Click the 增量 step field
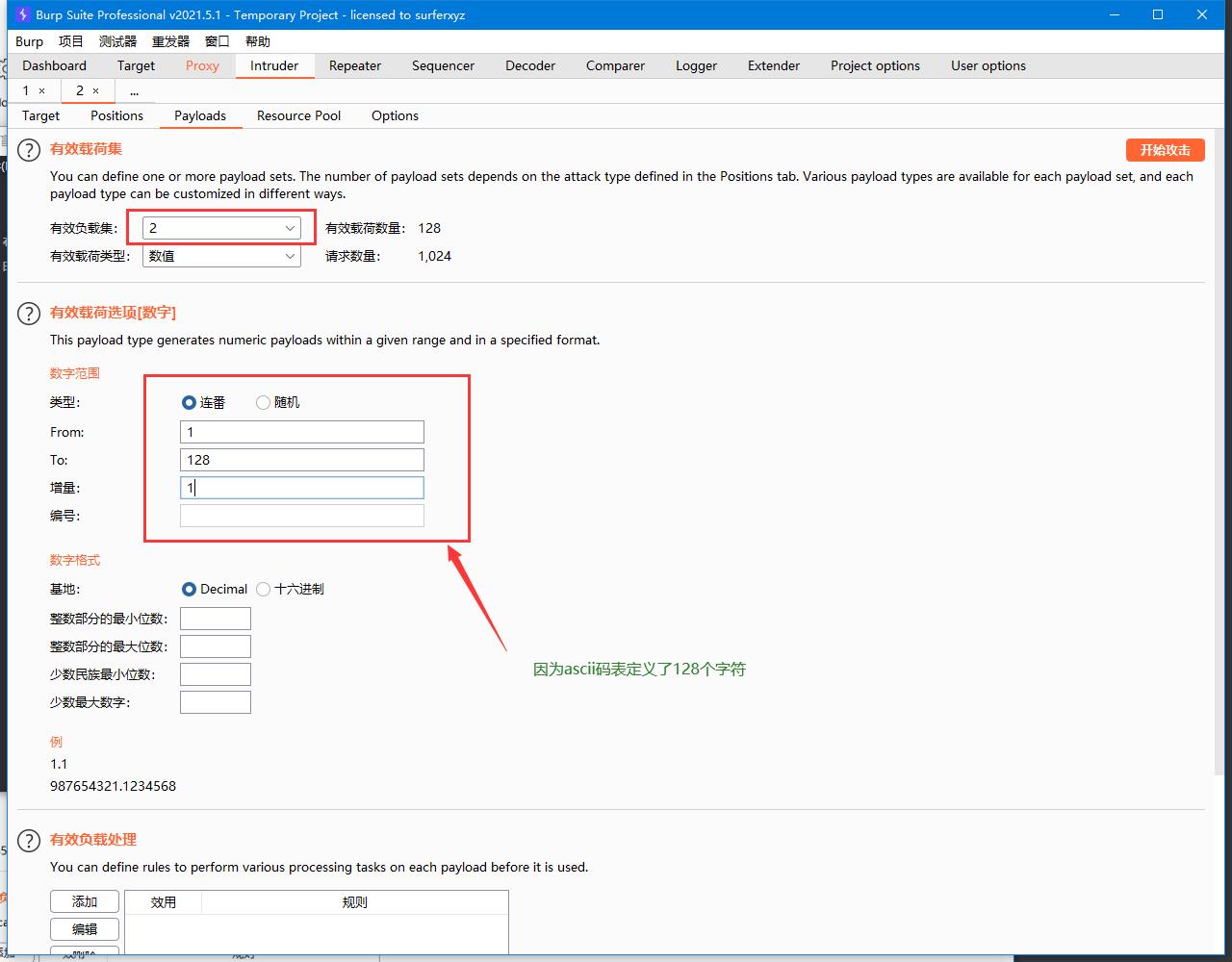Image resolution: width=1232 pixels, height=962 pixels. point(302,488)
